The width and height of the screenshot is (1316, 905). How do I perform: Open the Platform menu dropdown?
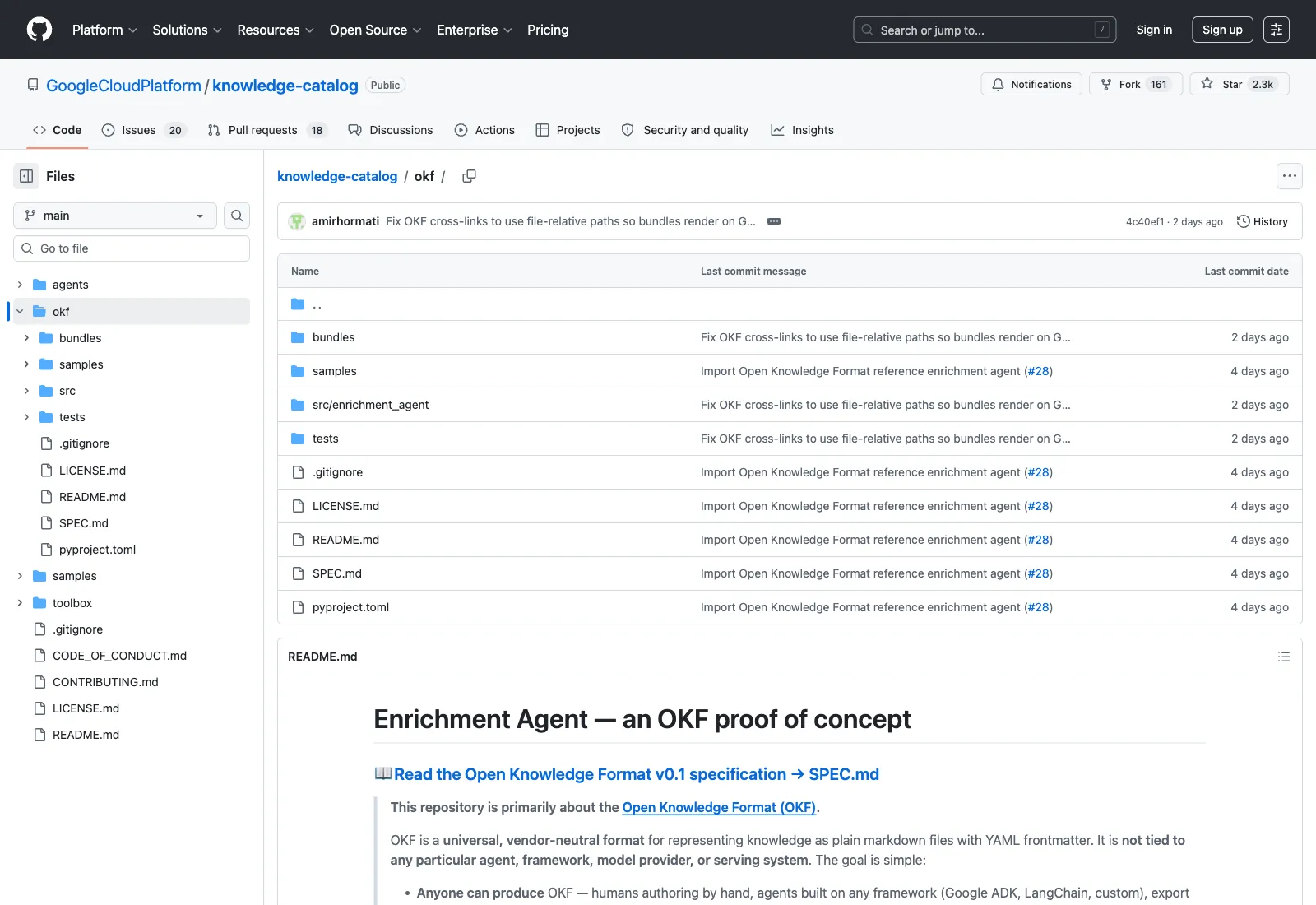(104, 30)
